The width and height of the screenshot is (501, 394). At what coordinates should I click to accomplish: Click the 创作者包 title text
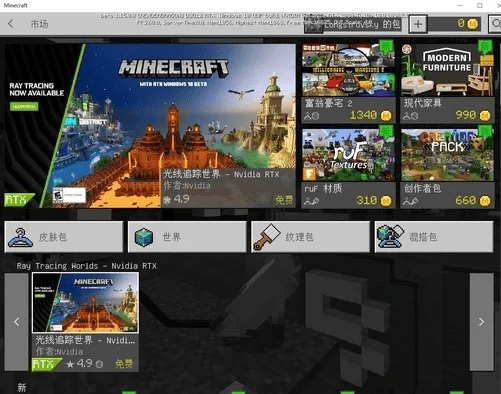(422, 189)
